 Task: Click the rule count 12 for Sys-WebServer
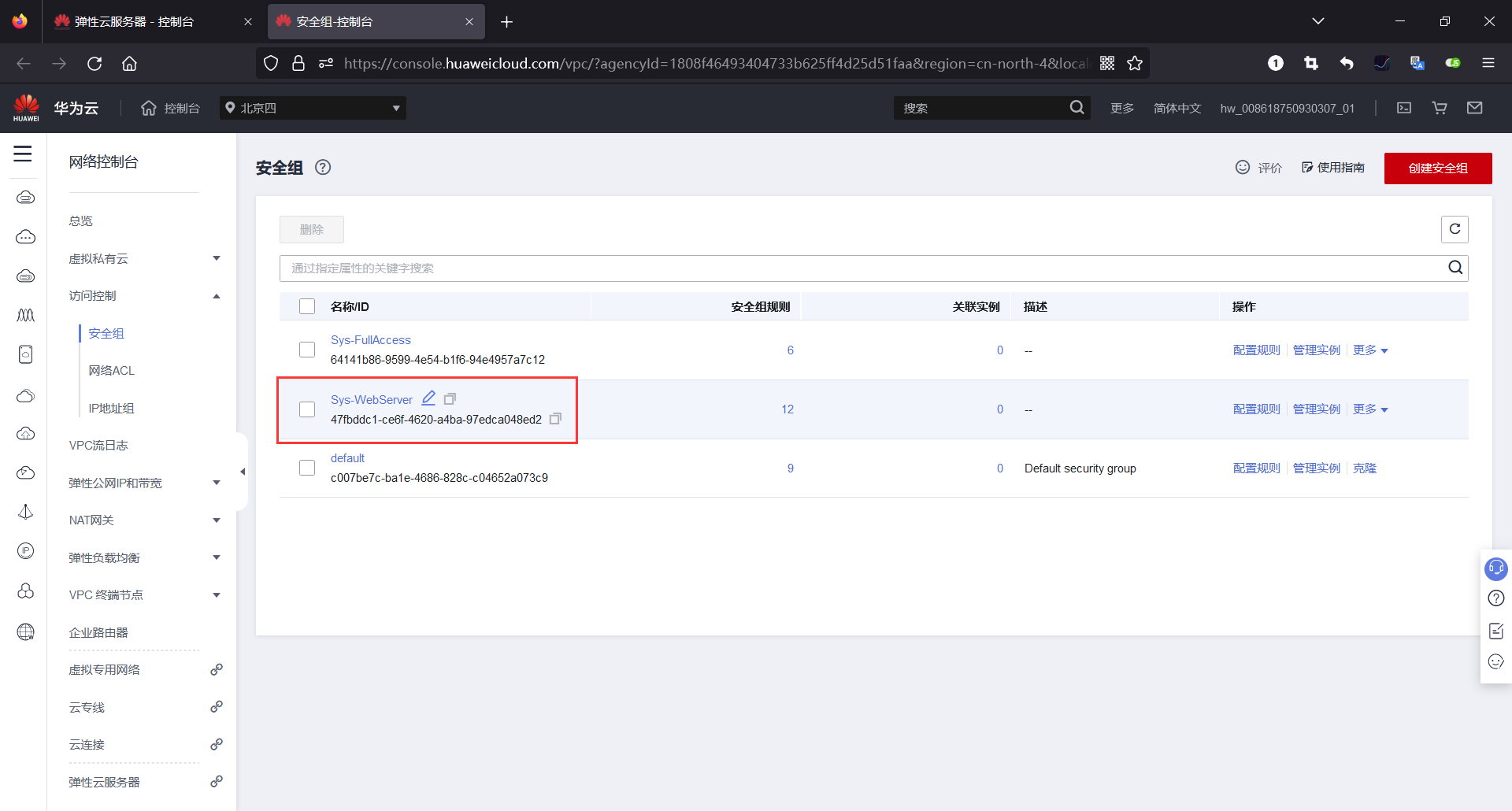[x=787, y=409]
